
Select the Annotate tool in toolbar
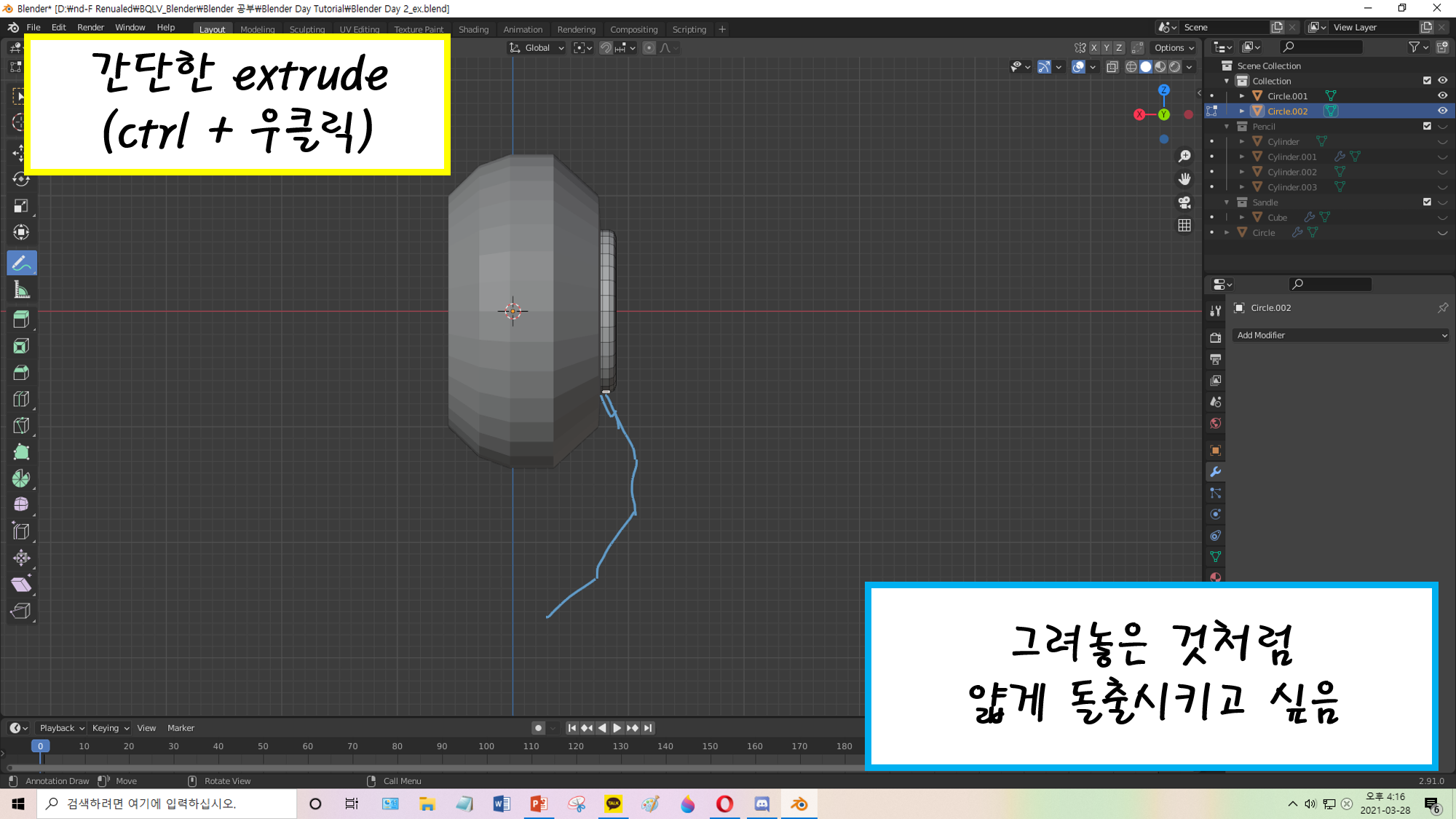point(21,264)
